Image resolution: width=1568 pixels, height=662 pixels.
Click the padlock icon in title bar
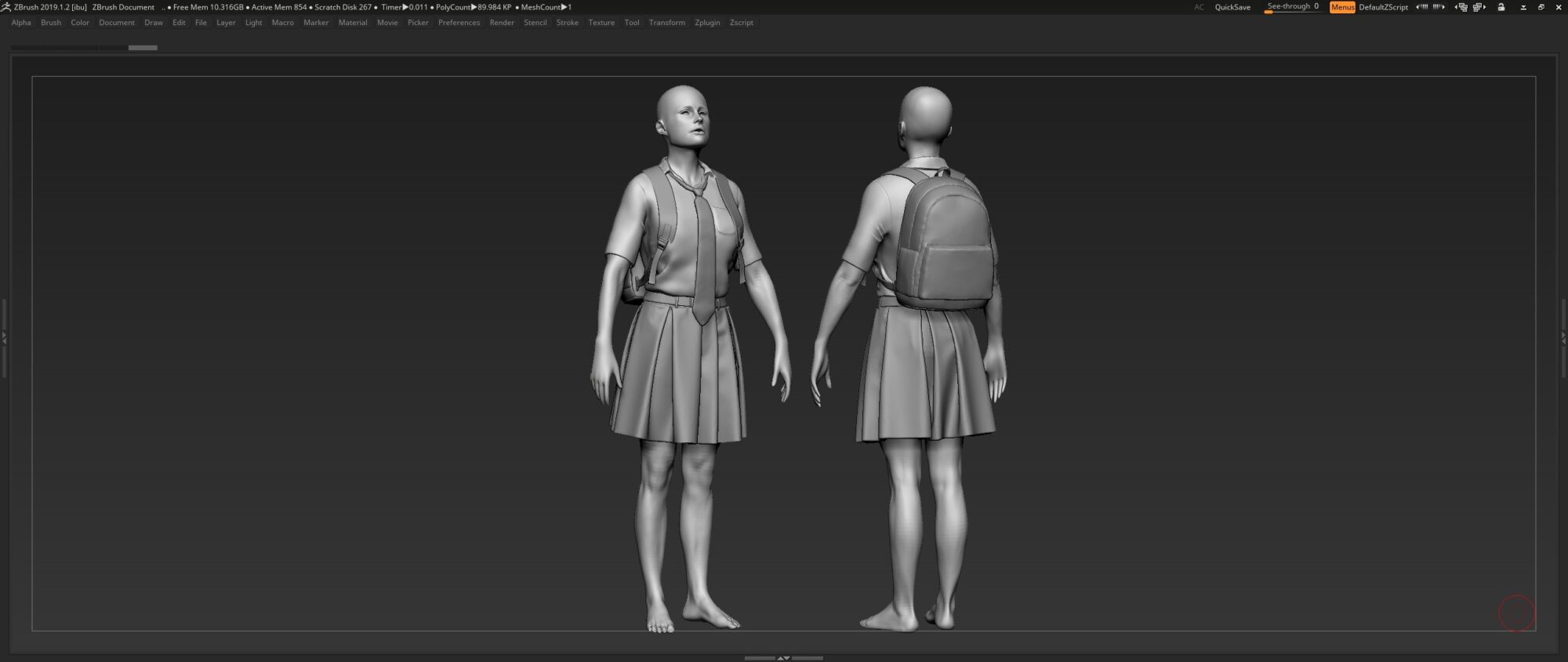[x=1501, y=7]
